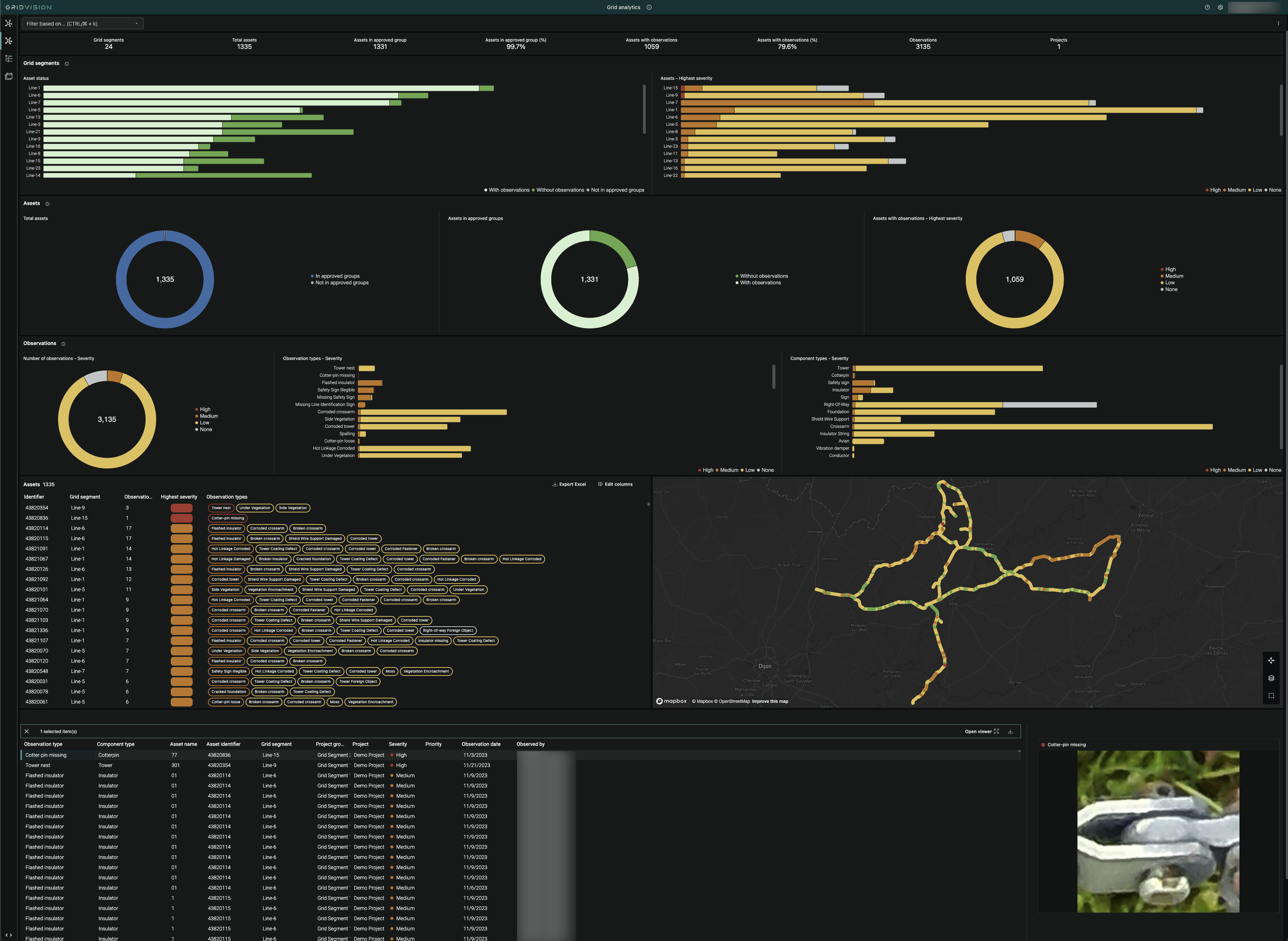
Task: Click the Grid analytics title
Action: coord(624,7)
